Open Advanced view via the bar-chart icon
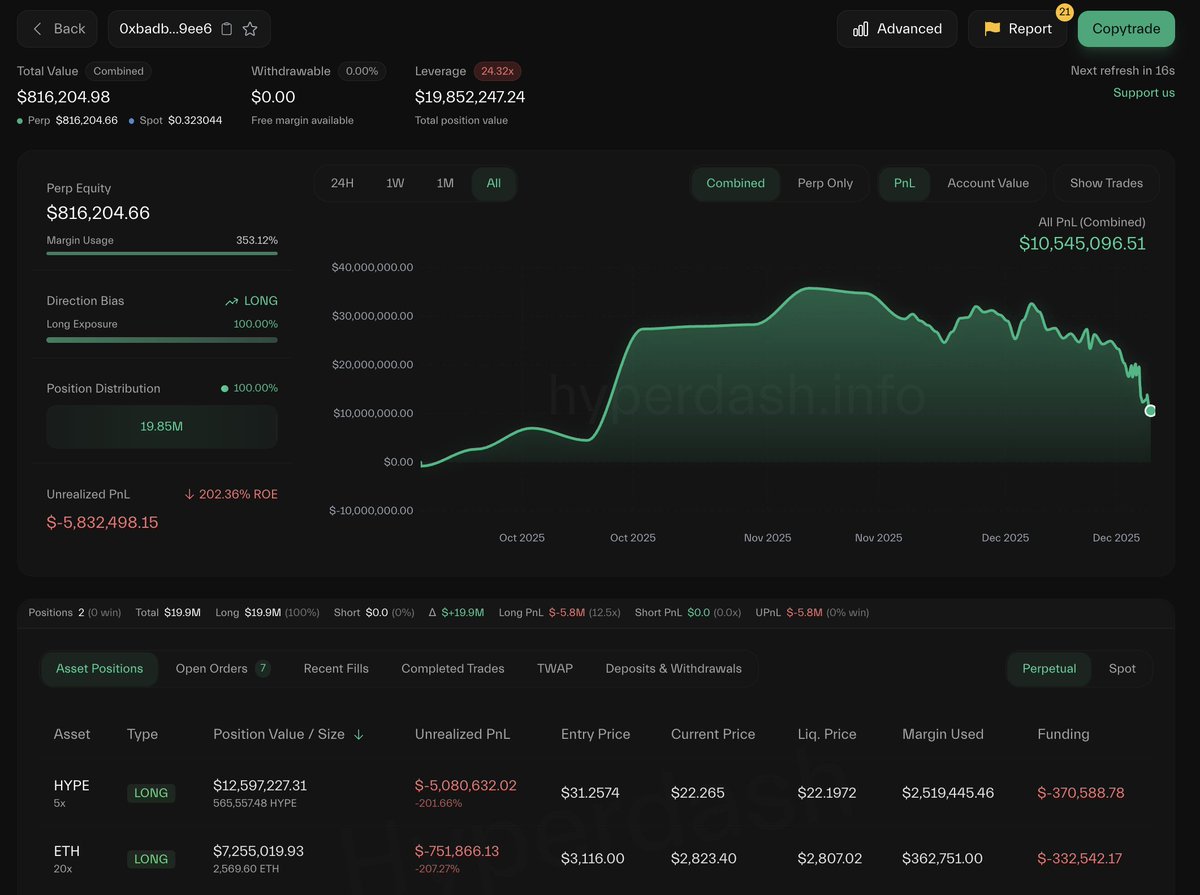 click(x=862, y=29)
